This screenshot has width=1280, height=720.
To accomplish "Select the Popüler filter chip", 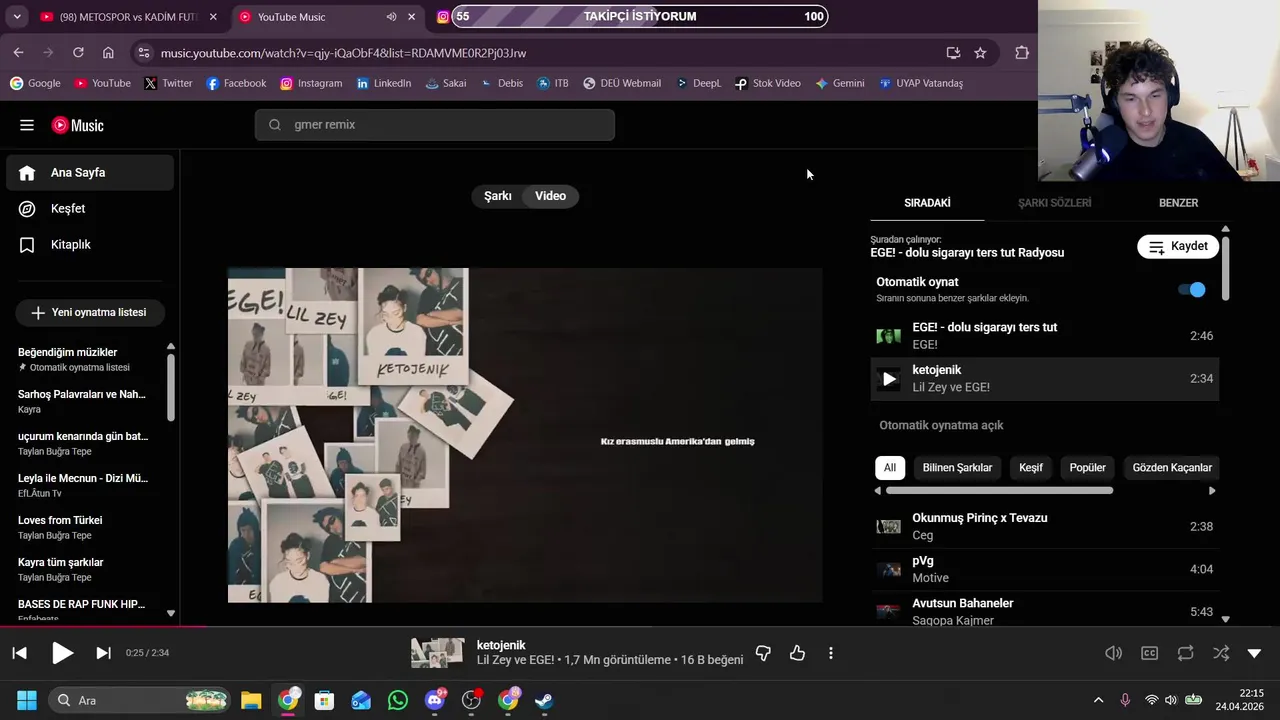I will [1087, 467].
